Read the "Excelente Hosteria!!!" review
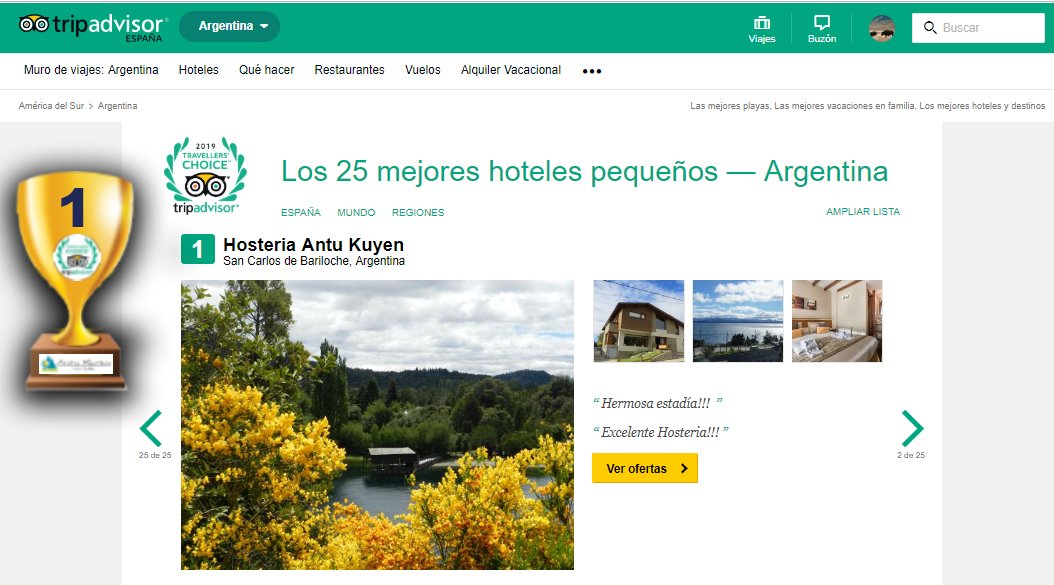The width and height of the screenshot is (1054, 585). pyautogui.click(x=661, y=432)
